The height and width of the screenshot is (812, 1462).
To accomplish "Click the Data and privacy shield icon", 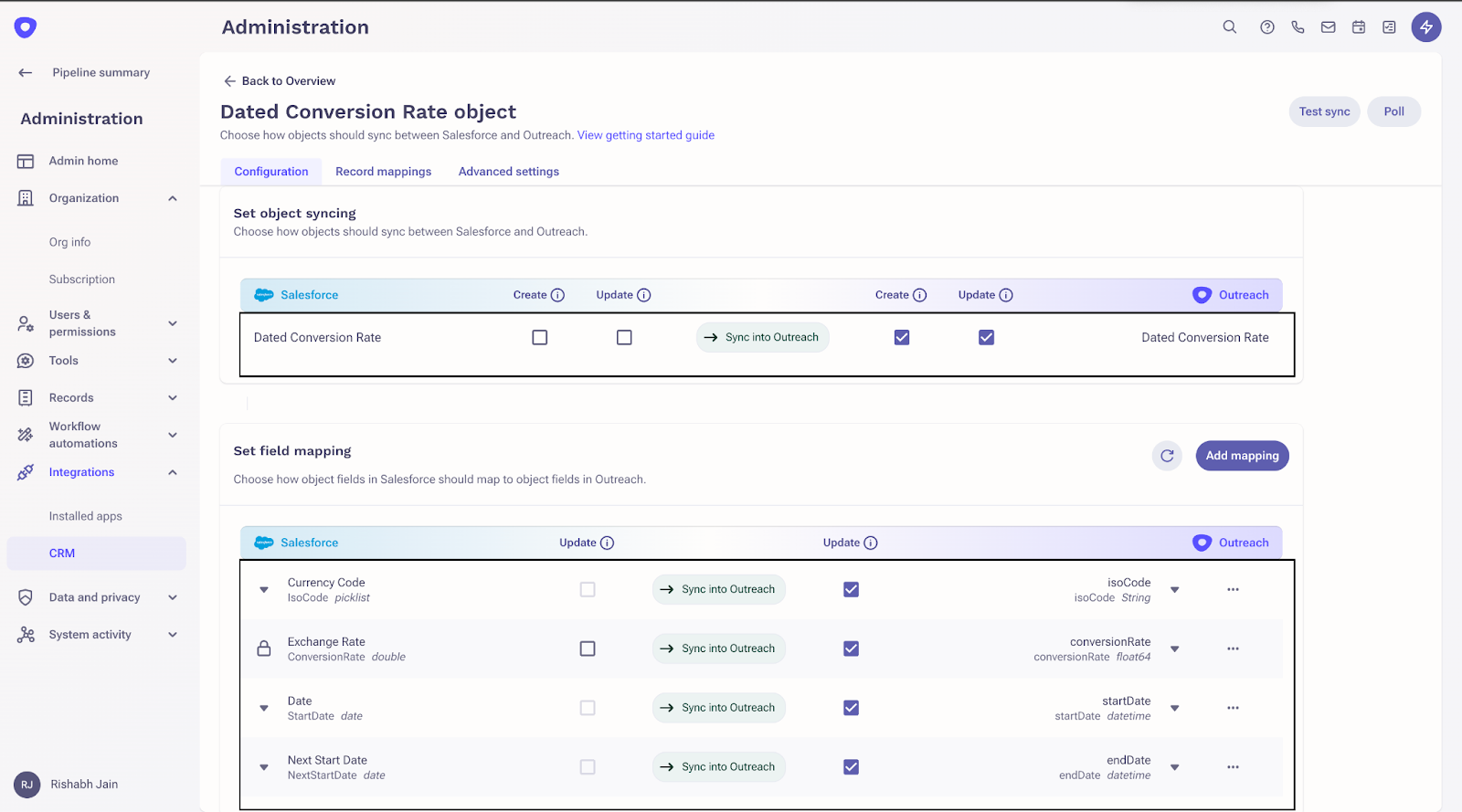I will pos(26,597).
